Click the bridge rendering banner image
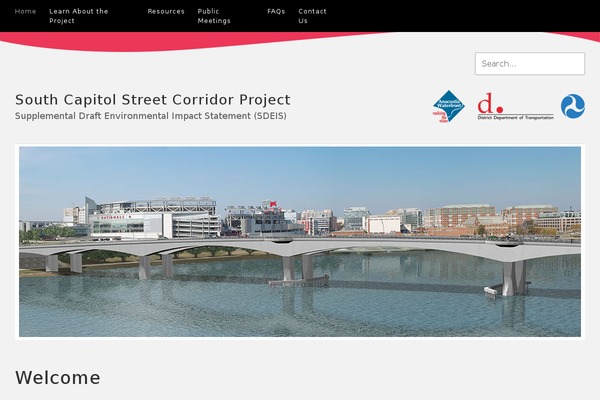 point(300,242)
